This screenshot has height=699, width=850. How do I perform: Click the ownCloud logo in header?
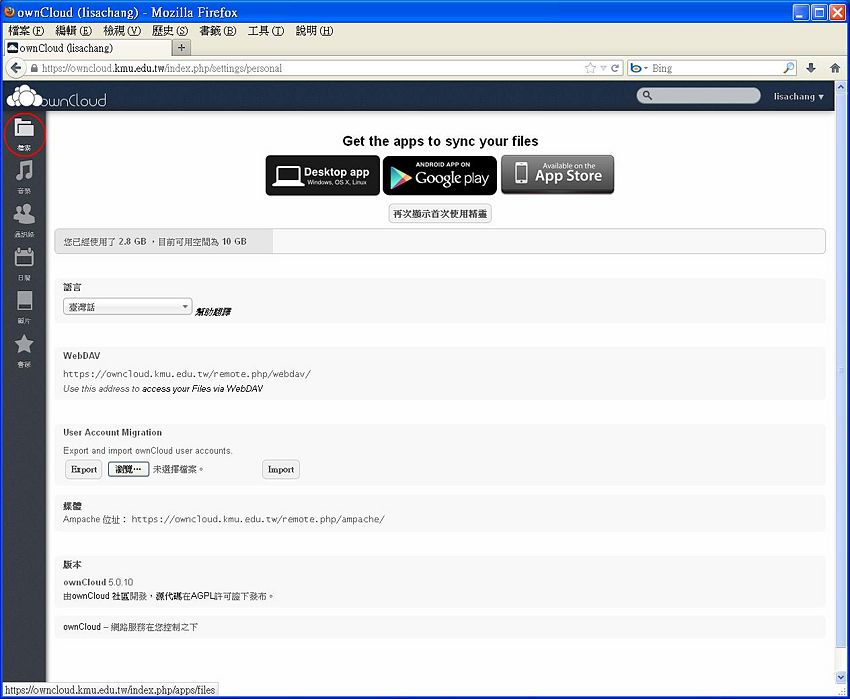click(x=56, y=97)
